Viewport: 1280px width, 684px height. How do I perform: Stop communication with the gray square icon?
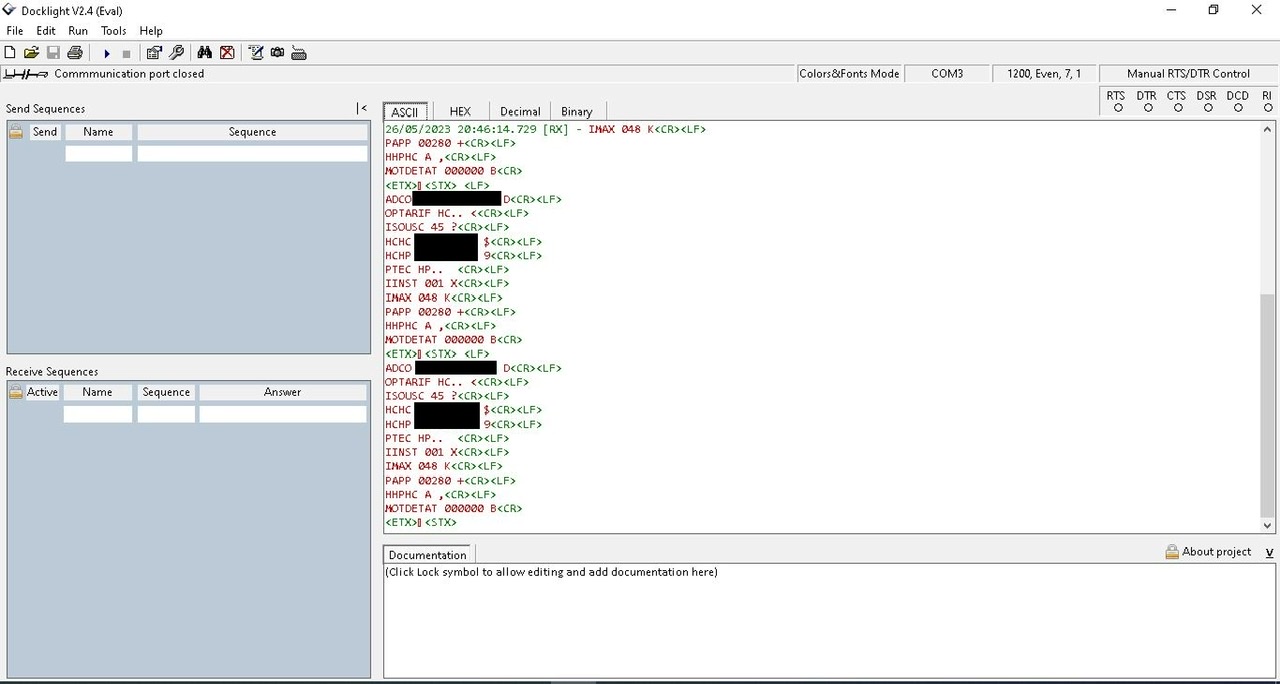coord(126,53)
